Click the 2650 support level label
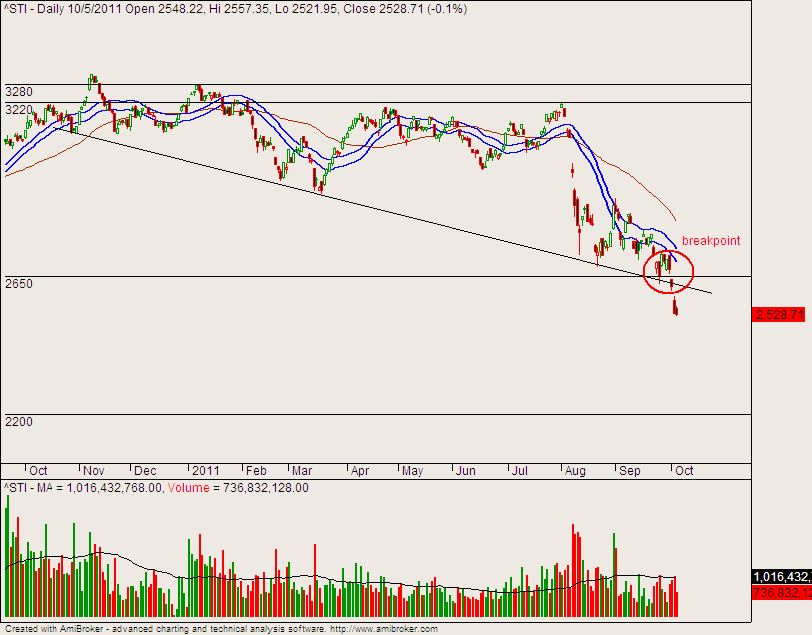 click(19, 284)
